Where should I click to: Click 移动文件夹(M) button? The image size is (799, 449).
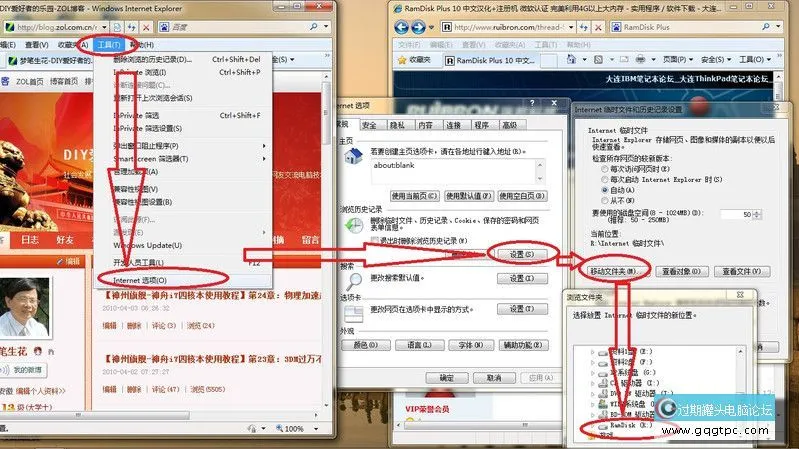point(615,271)
